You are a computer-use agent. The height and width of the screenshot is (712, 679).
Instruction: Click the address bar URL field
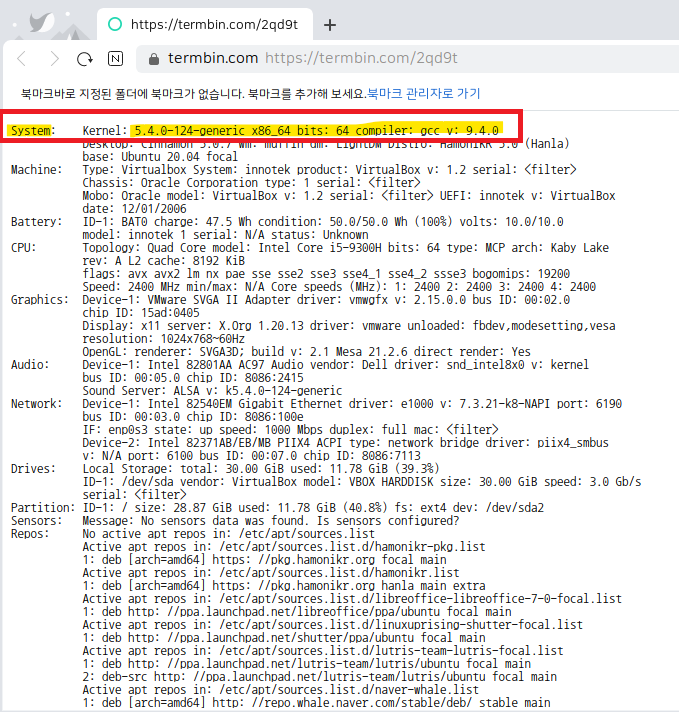click(407, 58)
